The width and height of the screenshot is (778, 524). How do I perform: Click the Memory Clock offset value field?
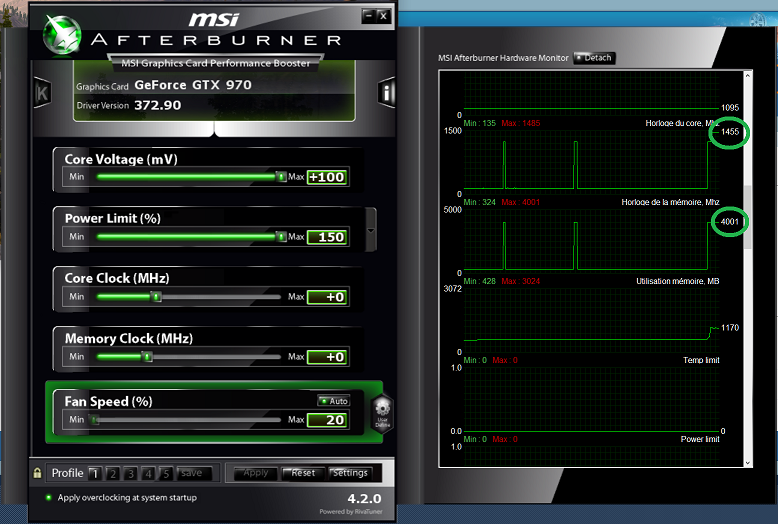point(327,357)
